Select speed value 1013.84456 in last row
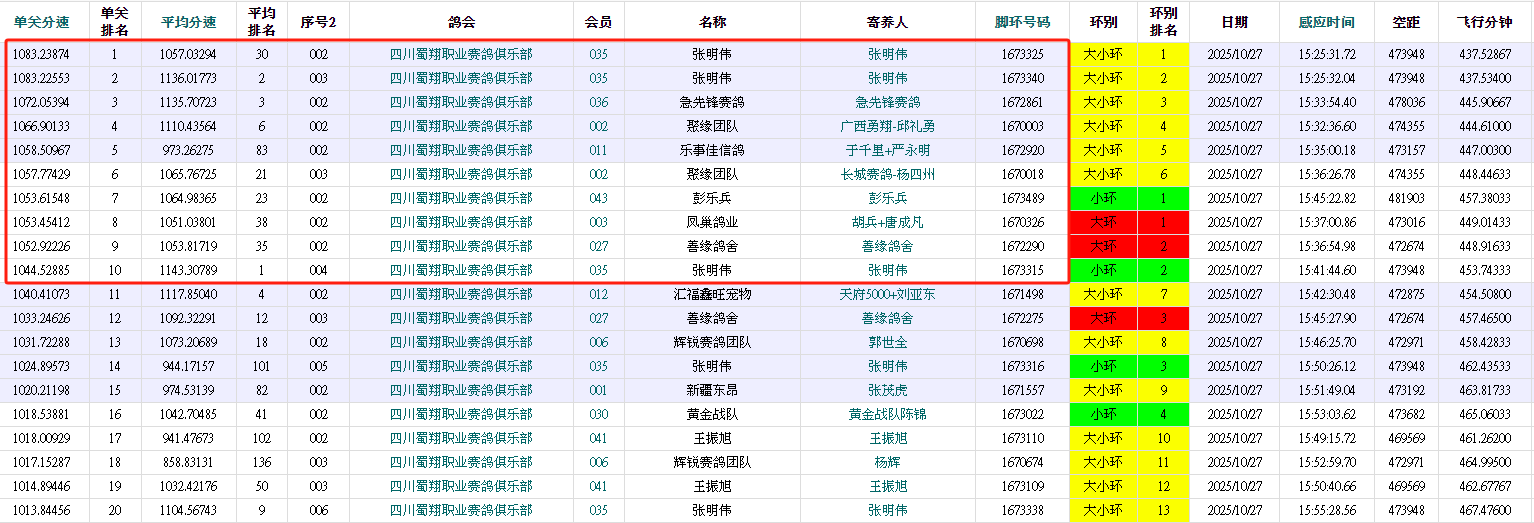Image resolution: width=1534 pixels, height=523 pixels. click(41, 510)
